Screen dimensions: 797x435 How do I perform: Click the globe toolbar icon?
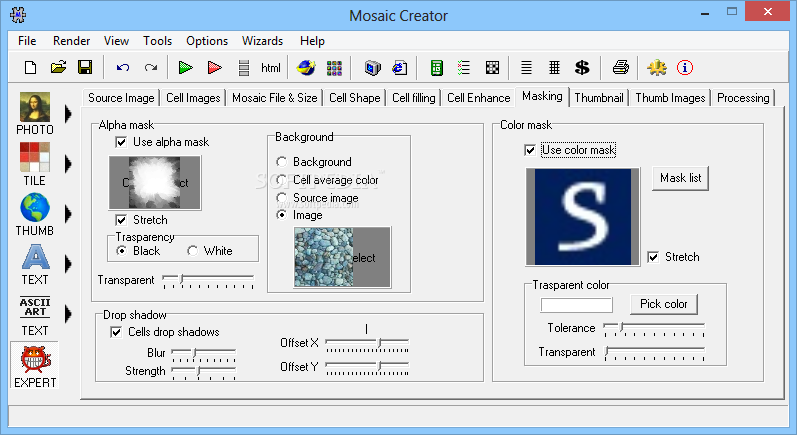pyautogui.click(x=306, y=68)
